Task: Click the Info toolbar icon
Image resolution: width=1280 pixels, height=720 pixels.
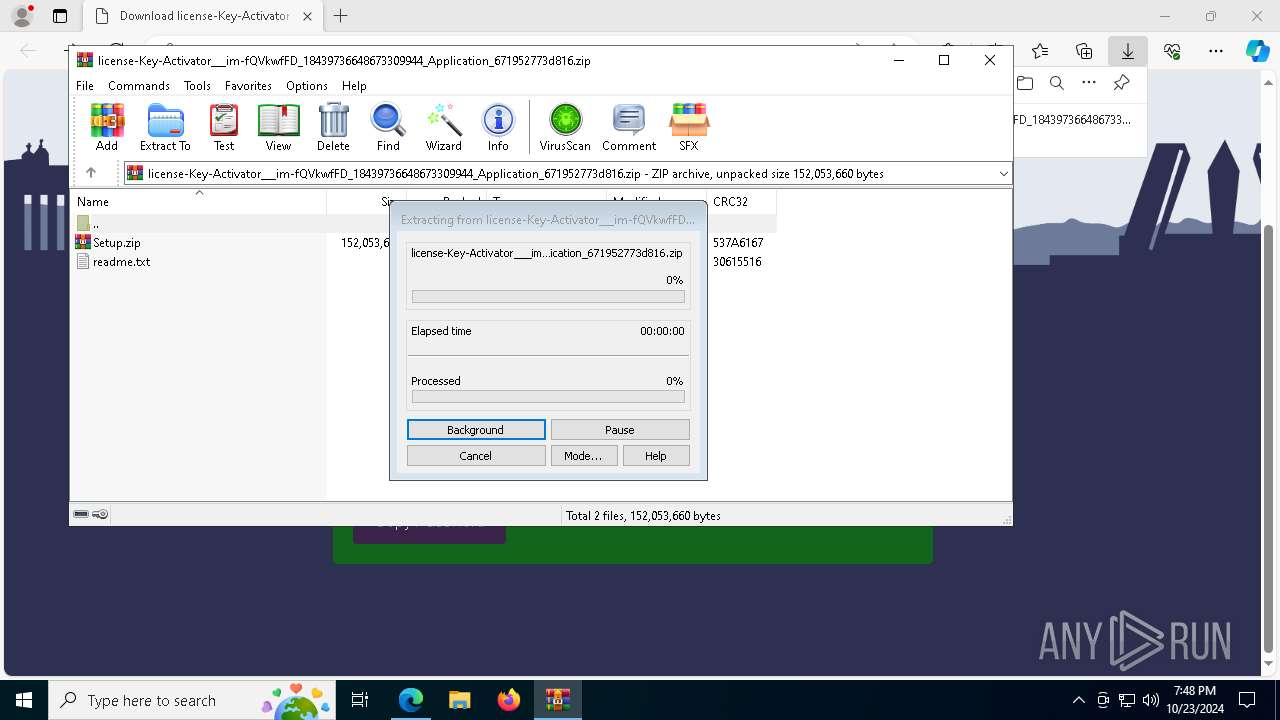Action: [498, 127]
